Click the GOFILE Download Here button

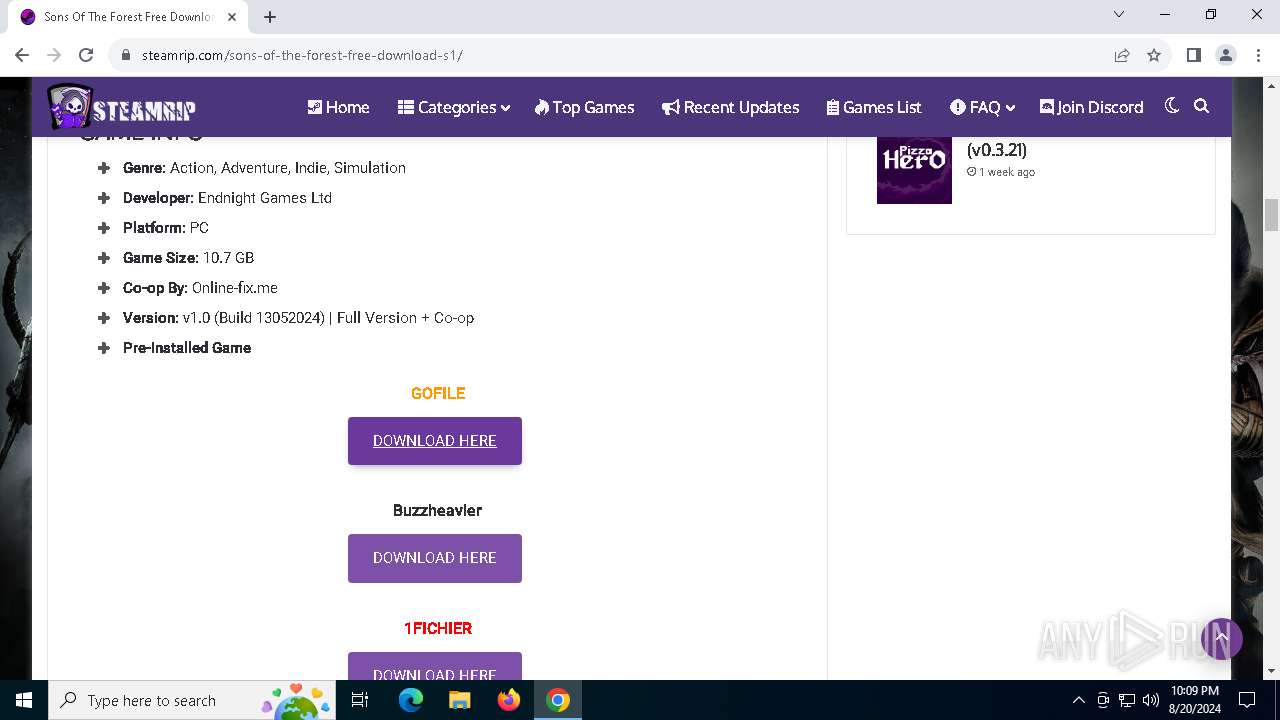435,441
